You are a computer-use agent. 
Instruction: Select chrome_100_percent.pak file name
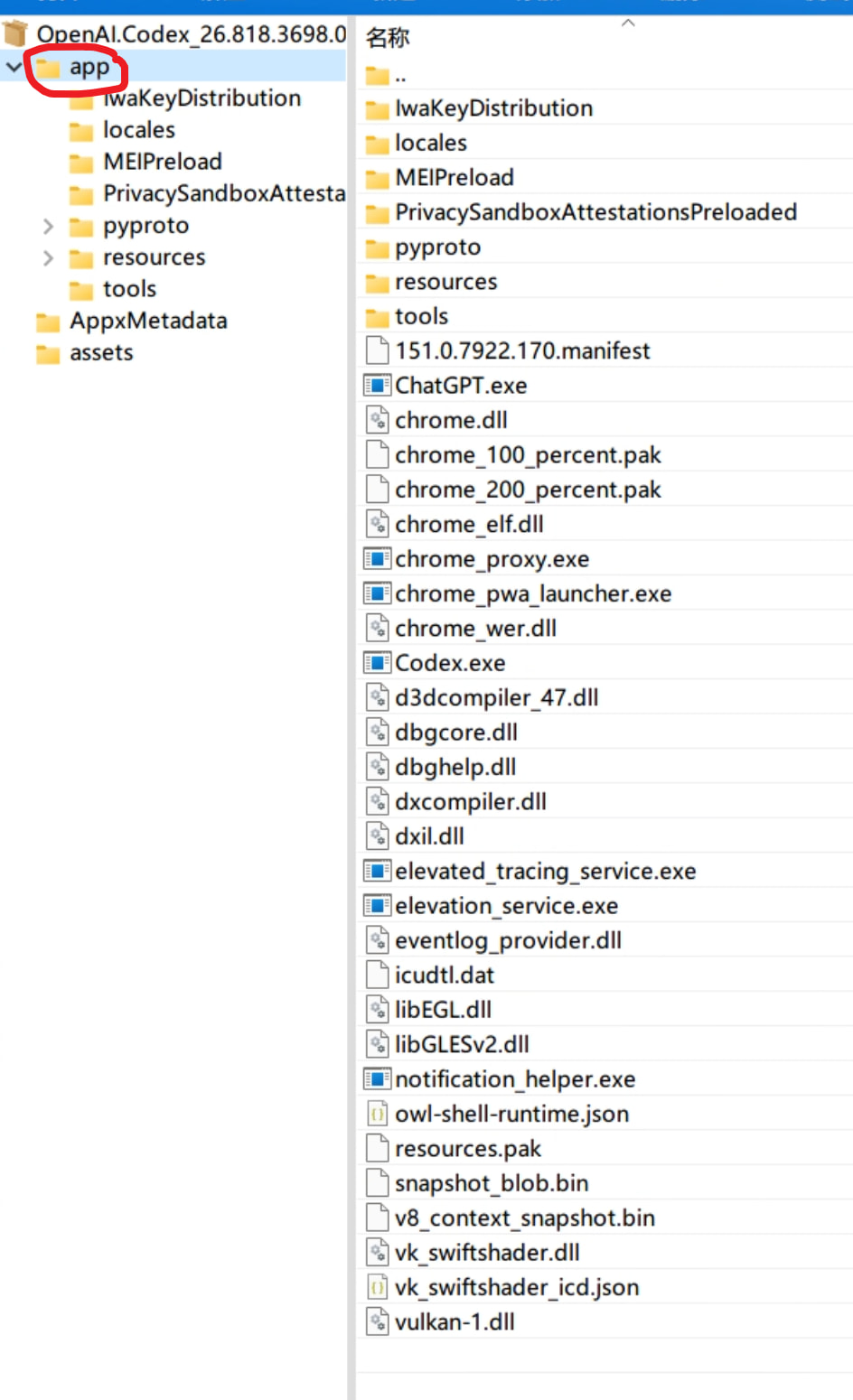(528, 455)
